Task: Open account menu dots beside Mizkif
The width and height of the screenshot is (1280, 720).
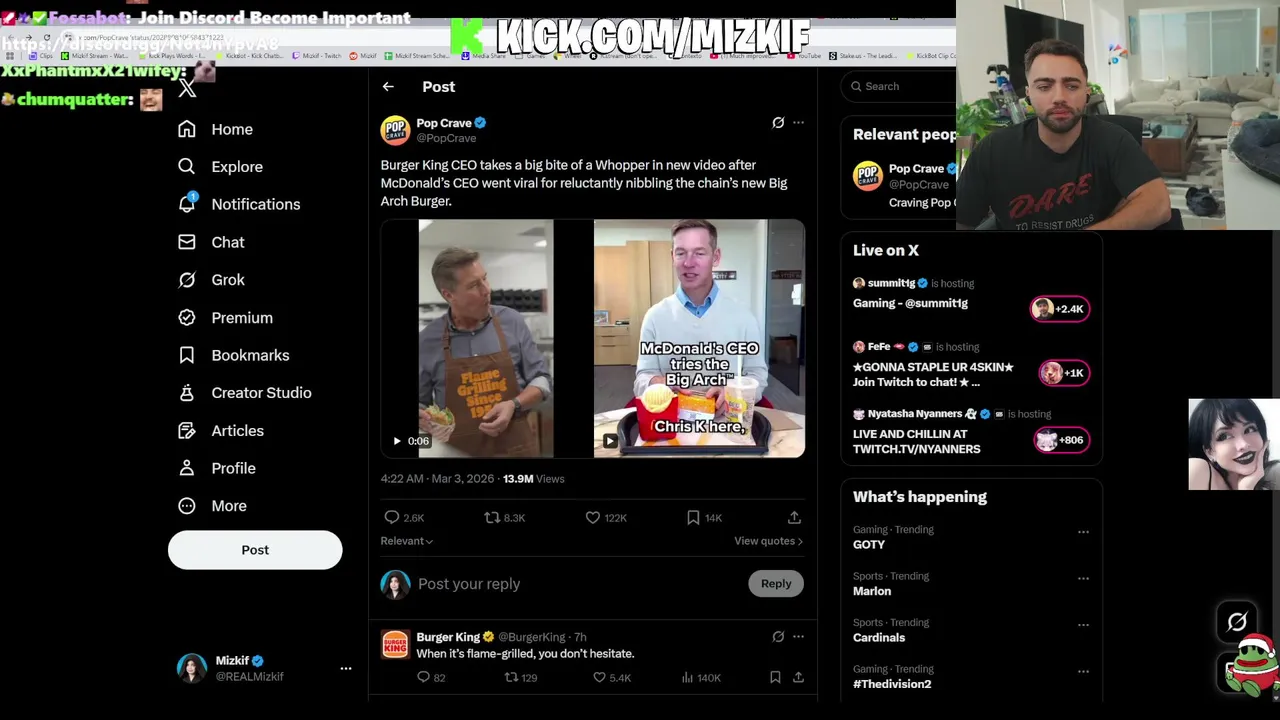Action: (x=346, y=668)
